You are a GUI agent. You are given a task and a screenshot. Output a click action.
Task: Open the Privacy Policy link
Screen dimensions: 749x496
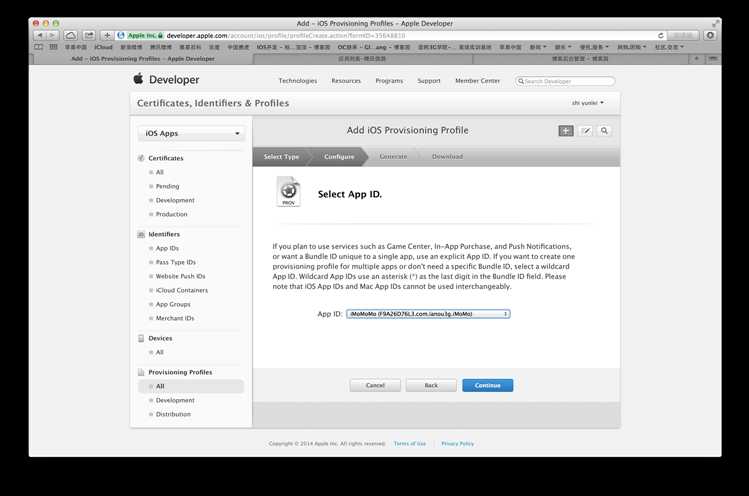pyautogui.click(x=458, y=444)
